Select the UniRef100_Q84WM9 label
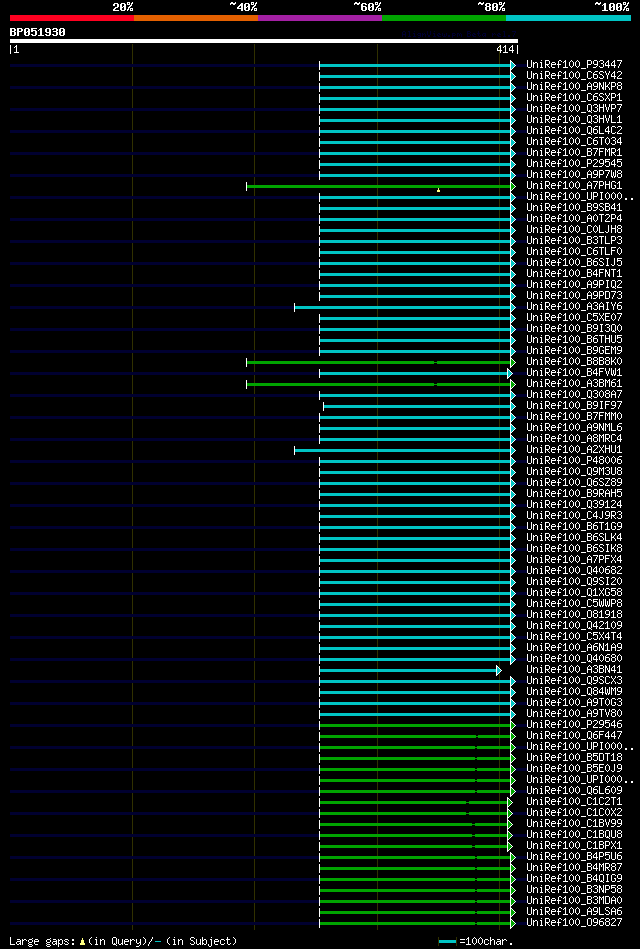640x949 pixels. click(574, 692)
